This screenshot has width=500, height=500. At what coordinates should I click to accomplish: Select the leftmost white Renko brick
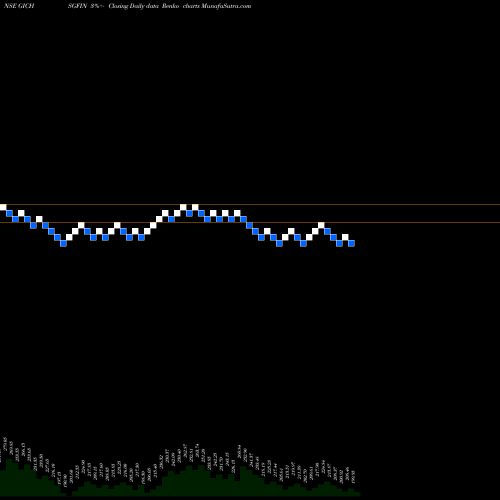pyautogui.click(x=3, y=207)
